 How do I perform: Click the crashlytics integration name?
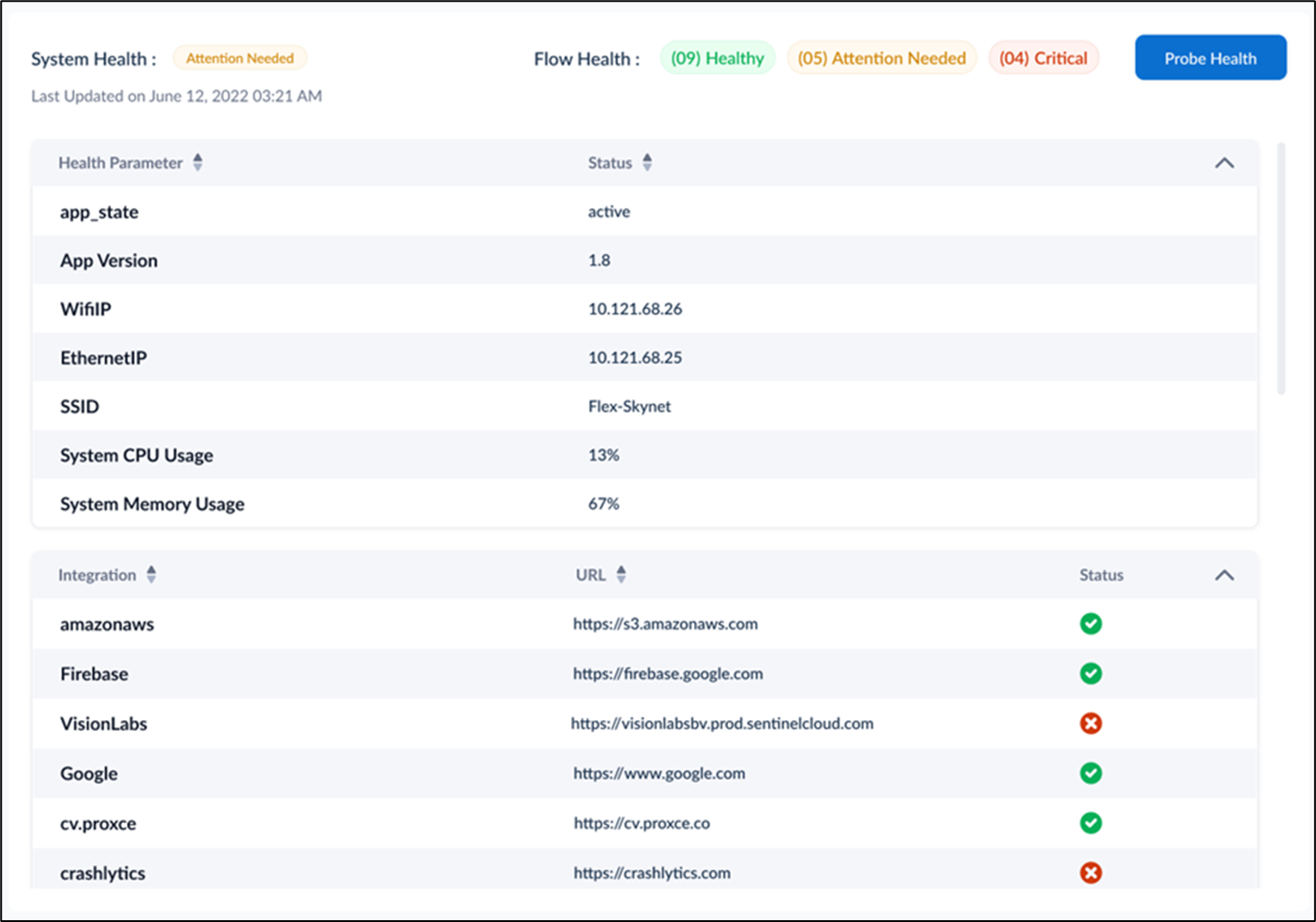click(103, 873)
